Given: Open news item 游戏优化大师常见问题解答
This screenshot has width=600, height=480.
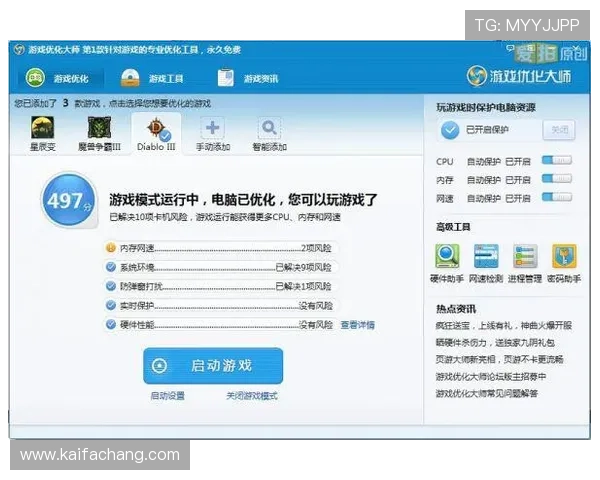Looking at the screenshot, I should tap(487, 393).
